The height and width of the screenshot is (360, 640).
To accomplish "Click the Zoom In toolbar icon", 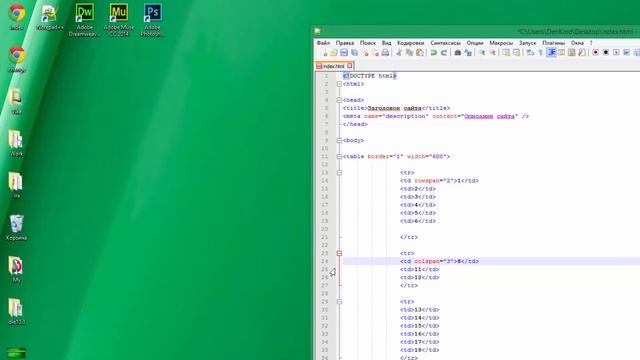I will pyautogui.click(x=482, y=53).
